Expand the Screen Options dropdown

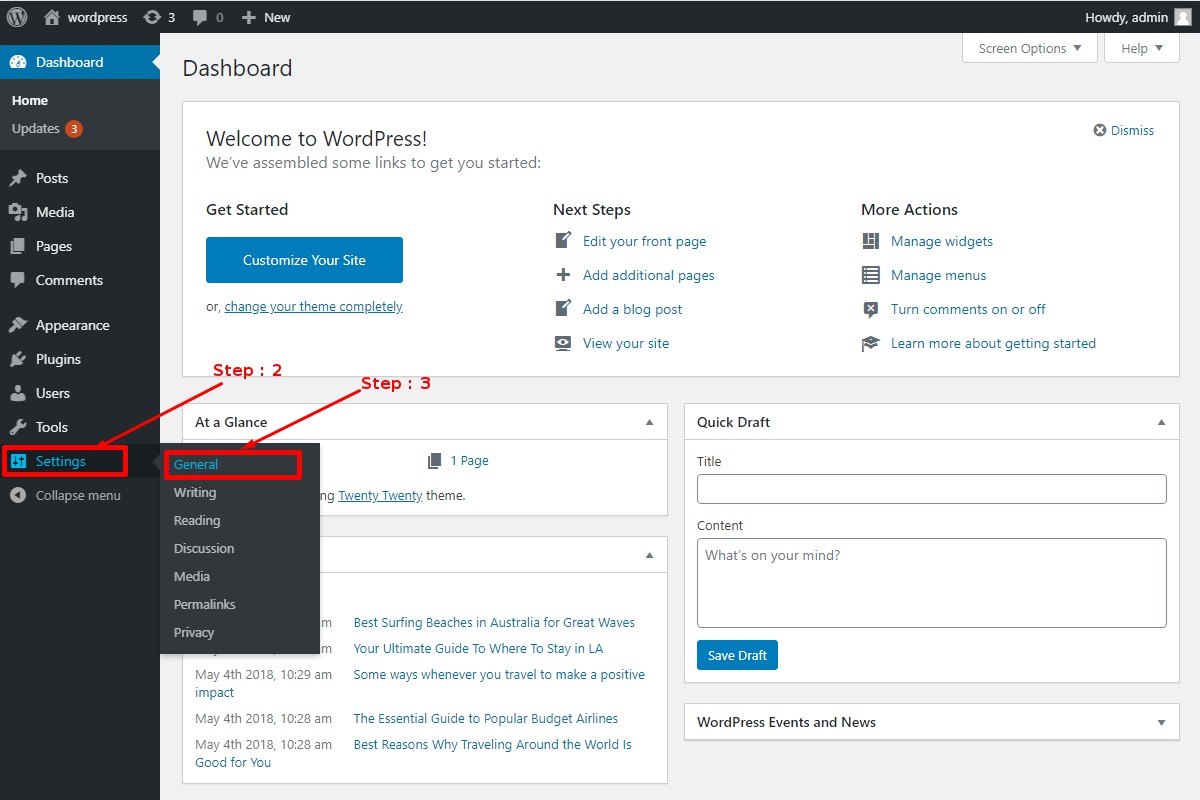(x=1029, y=48)
